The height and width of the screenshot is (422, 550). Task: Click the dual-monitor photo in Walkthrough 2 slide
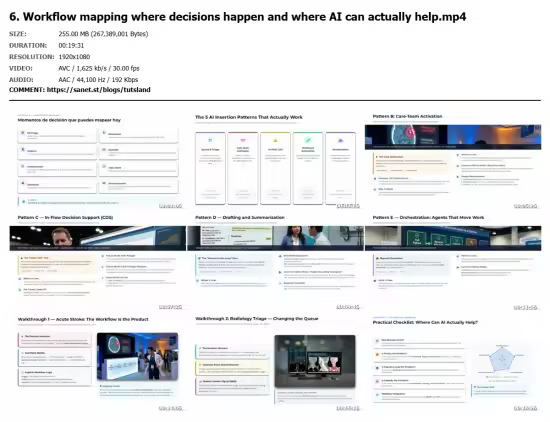pos(315,361)
